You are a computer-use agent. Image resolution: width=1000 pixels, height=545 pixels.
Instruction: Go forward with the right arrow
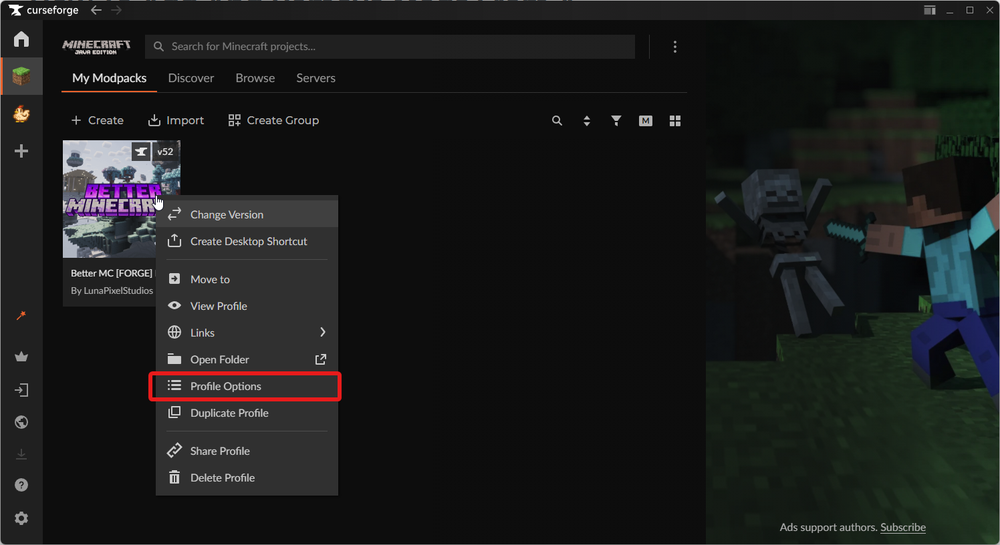coord(116,10)
